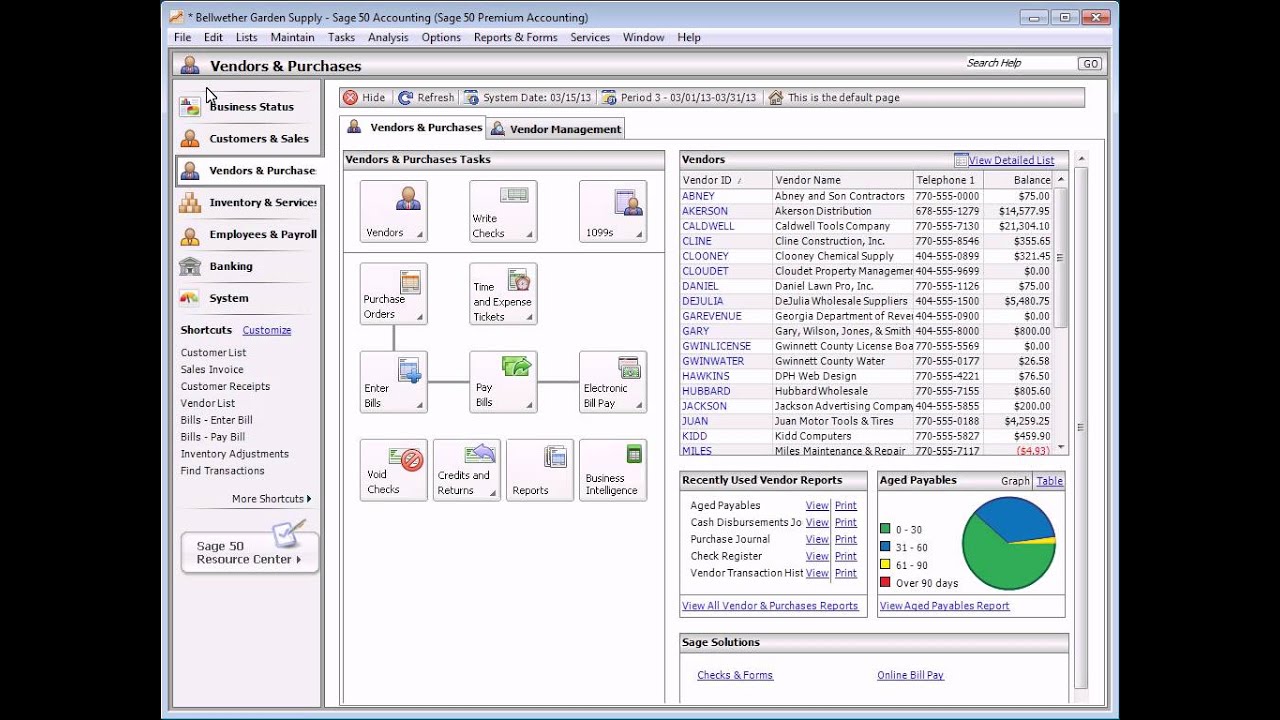This screenshot has width=1280, height=720.
Task: Go to Customers & Sales in sidebar
Action: [x=248, y=138]
